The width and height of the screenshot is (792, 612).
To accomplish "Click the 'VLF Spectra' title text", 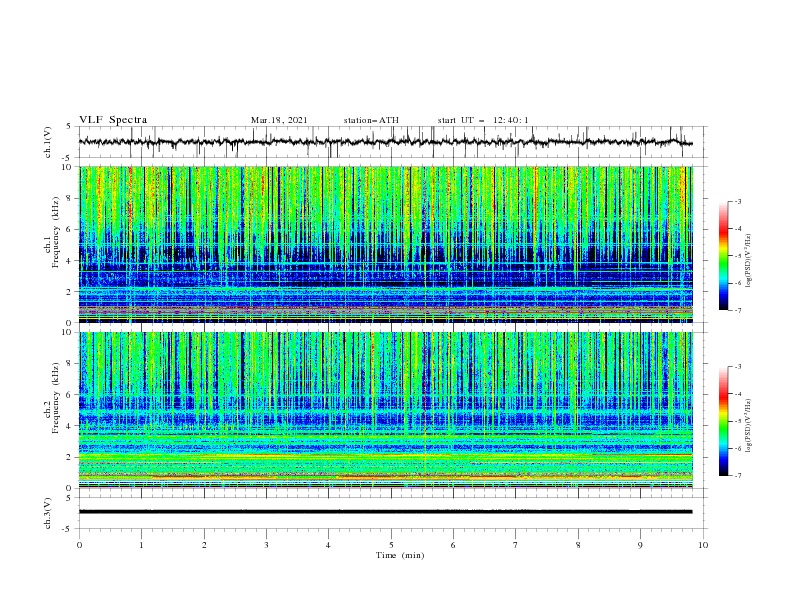I will (113, 120).
